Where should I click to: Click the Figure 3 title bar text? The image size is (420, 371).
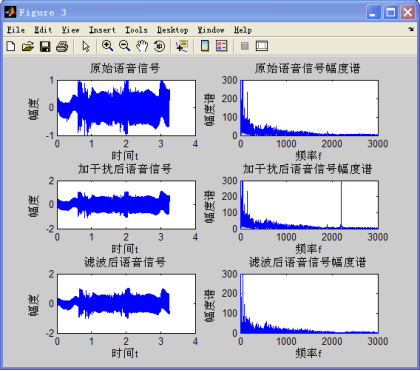point(43,13)
